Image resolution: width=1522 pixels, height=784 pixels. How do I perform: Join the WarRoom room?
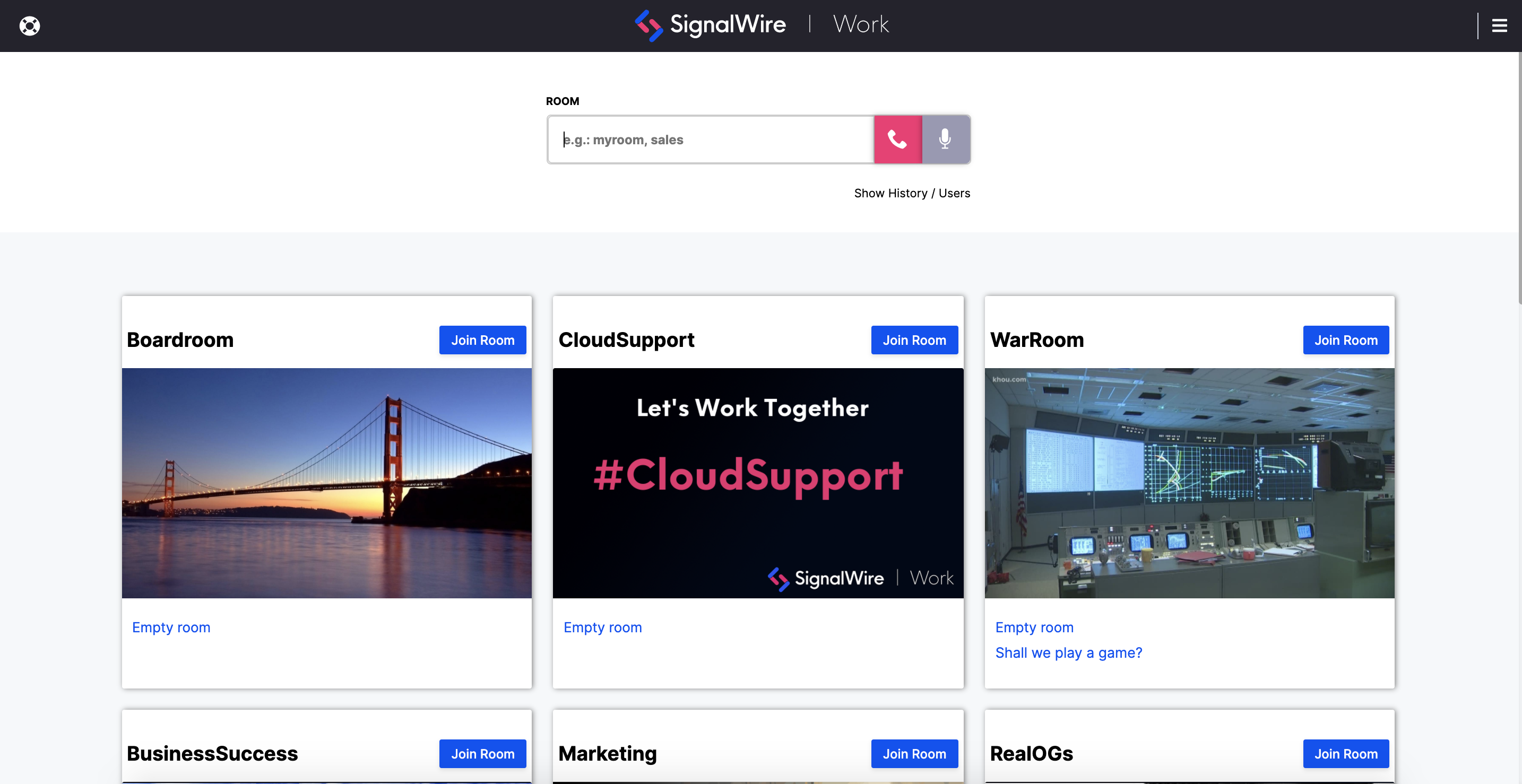tap(1345, 340)
